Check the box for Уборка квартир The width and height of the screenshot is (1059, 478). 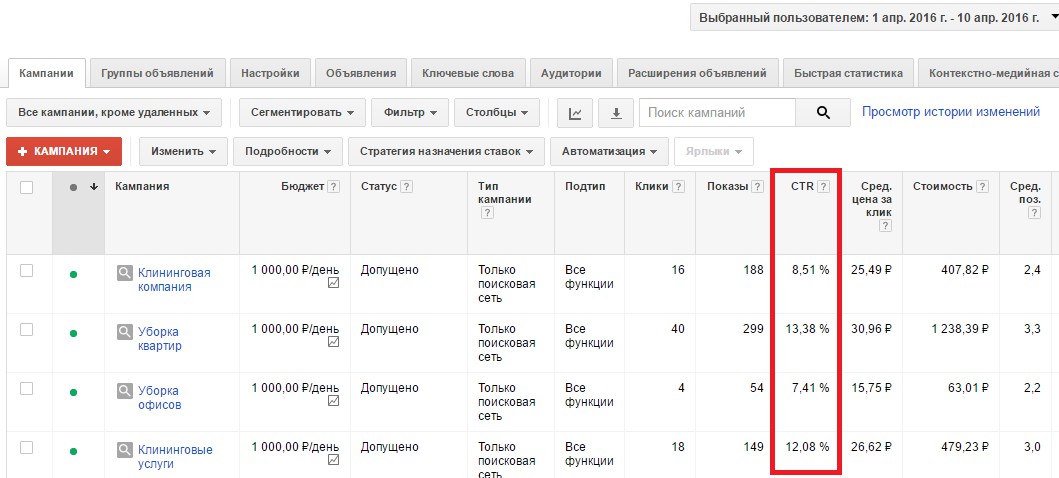[26, 329]
